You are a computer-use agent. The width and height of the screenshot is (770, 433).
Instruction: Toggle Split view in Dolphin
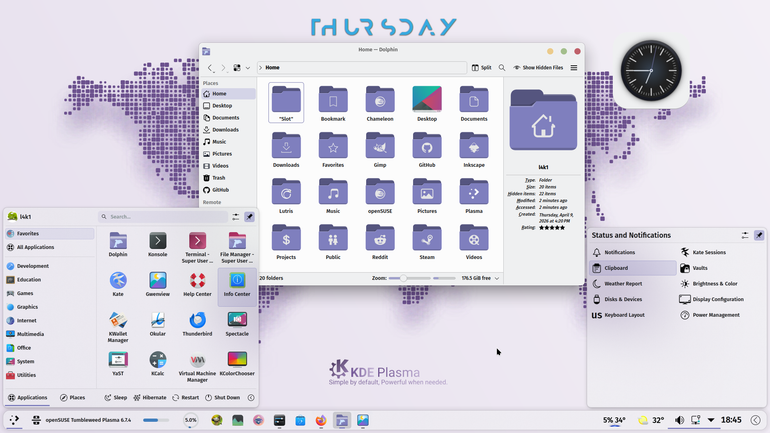click(x=481, y=68)
